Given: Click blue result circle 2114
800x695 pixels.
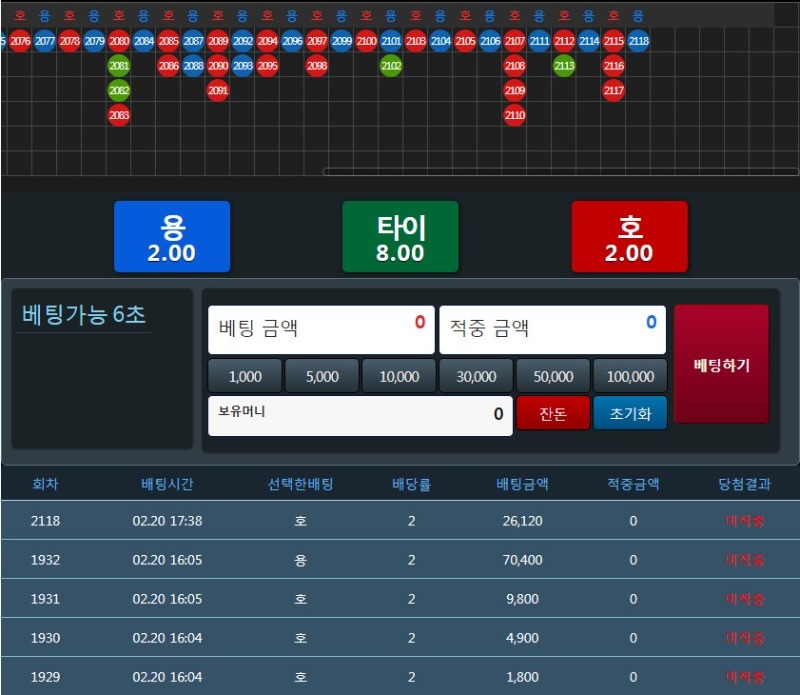Looking at the screenshot, I should point(589,41).
